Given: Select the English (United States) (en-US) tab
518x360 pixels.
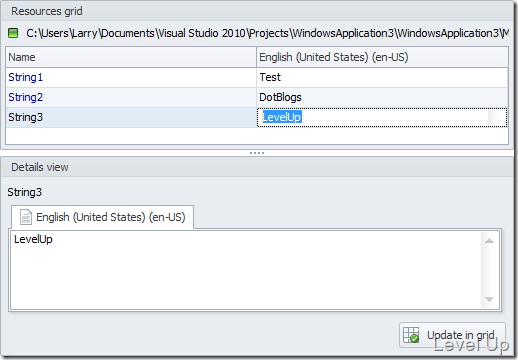Looking at the screenshot, I should 102,217.
